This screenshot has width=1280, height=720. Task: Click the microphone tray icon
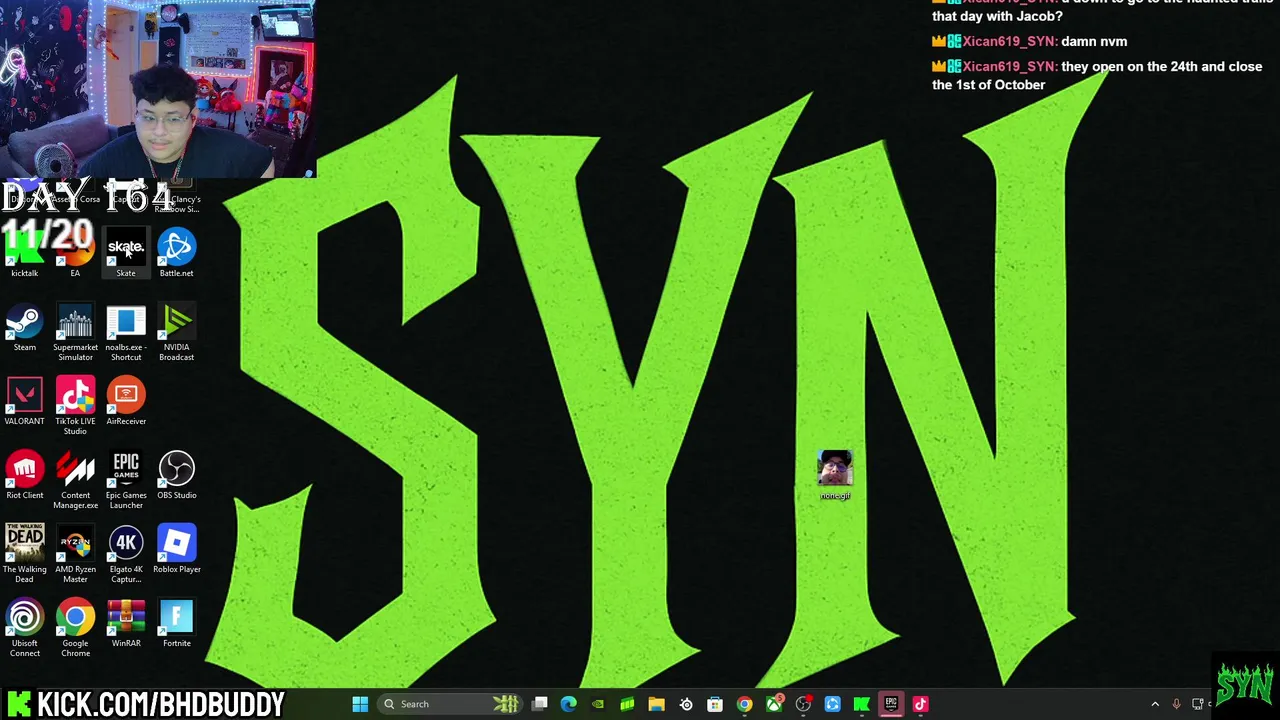[1176, 704]
